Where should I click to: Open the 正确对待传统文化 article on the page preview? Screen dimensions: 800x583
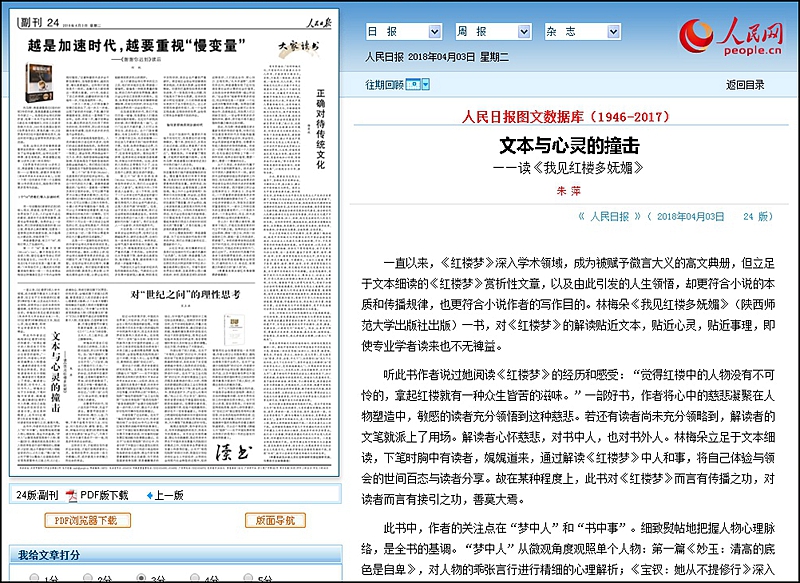(x=320, y=129)
